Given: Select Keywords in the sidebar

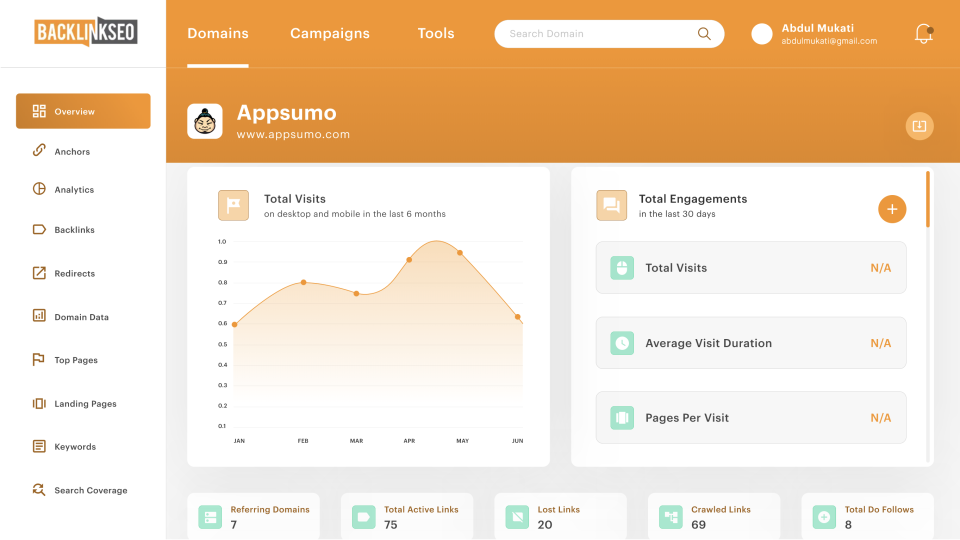Looking at the screenshot, I should point(75,446).
